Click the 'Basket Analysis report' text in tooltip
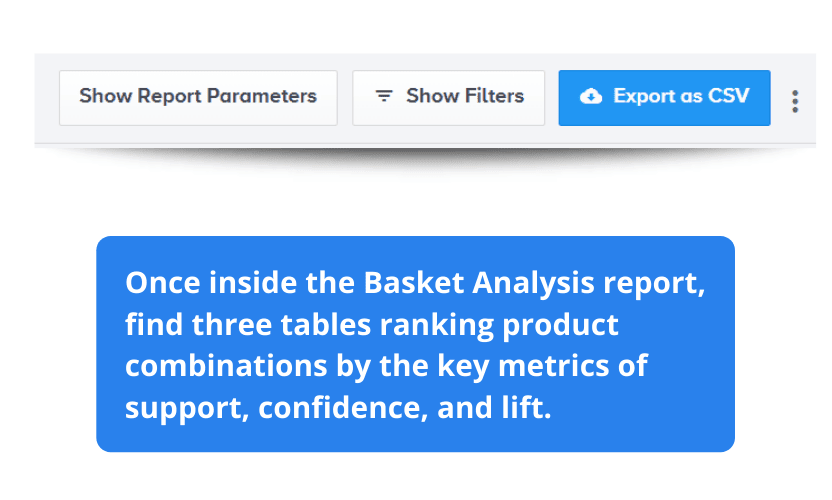The width and height of the screenshot is (832, 500). click(x=534, y=283)
